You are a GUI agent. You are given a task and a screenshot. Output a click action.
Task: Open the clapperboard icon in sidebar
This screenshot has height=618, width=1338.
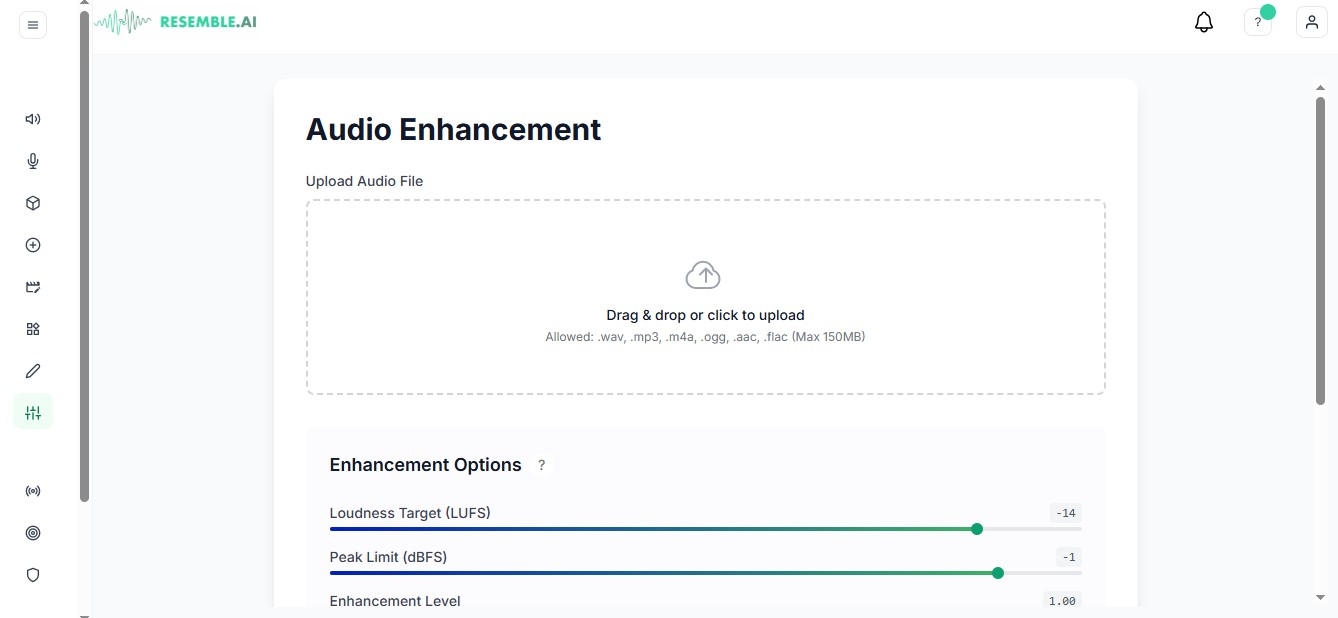coord(33,287)
